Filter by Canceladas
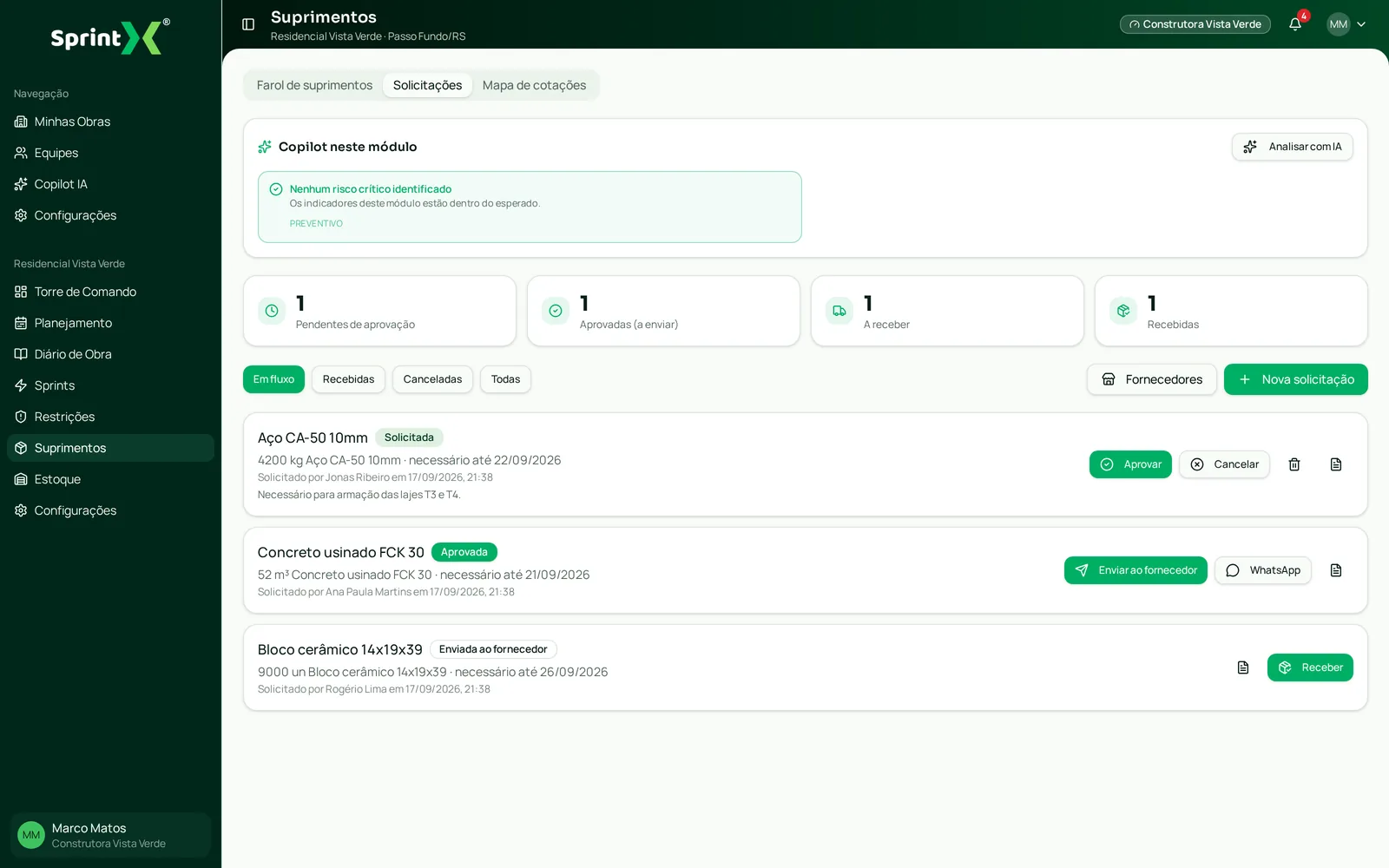 point(432,379)
